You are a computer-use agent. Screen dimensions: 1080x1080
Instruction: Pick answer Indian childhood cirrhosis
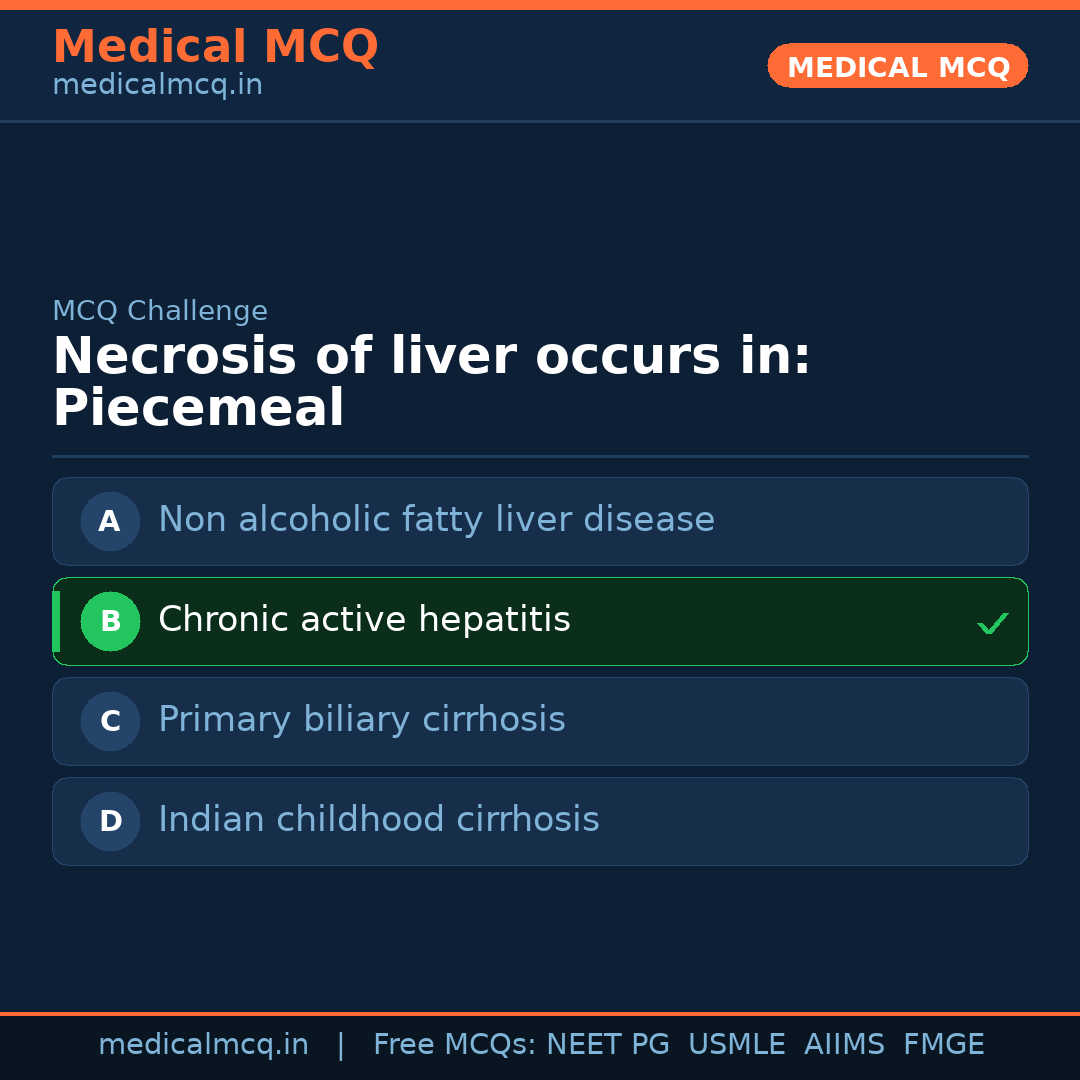tap(378, 820)
